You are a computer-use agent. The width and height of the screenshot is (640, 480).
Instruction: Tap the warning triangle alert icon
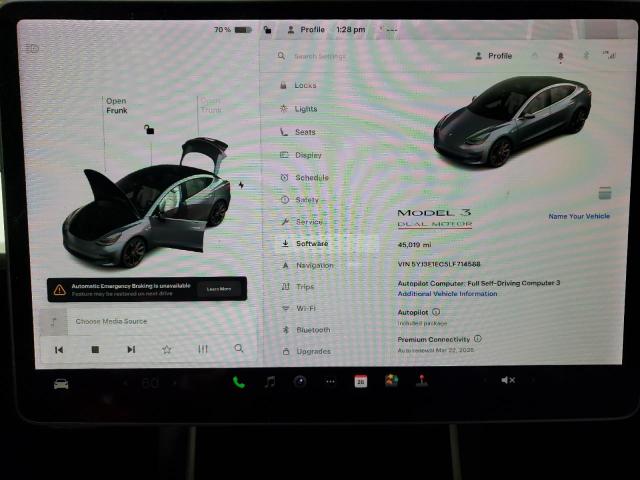[60, 290]
